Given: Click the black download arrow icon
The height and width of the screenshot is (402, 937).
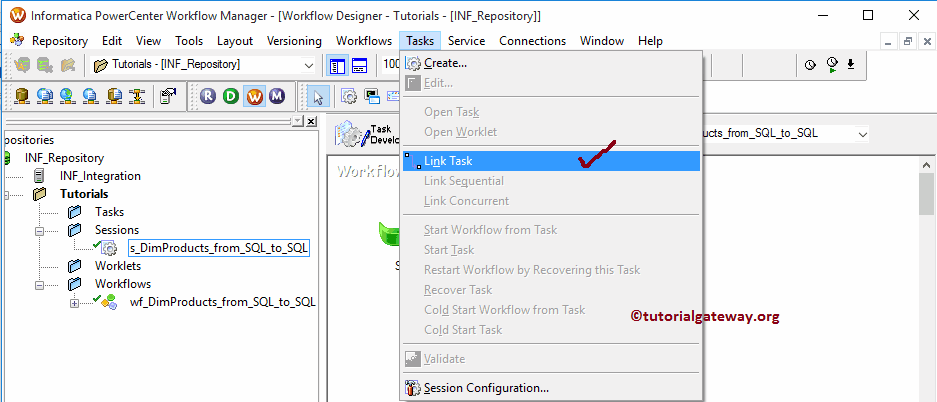Looking at the screenshot, I should (851, 64).
